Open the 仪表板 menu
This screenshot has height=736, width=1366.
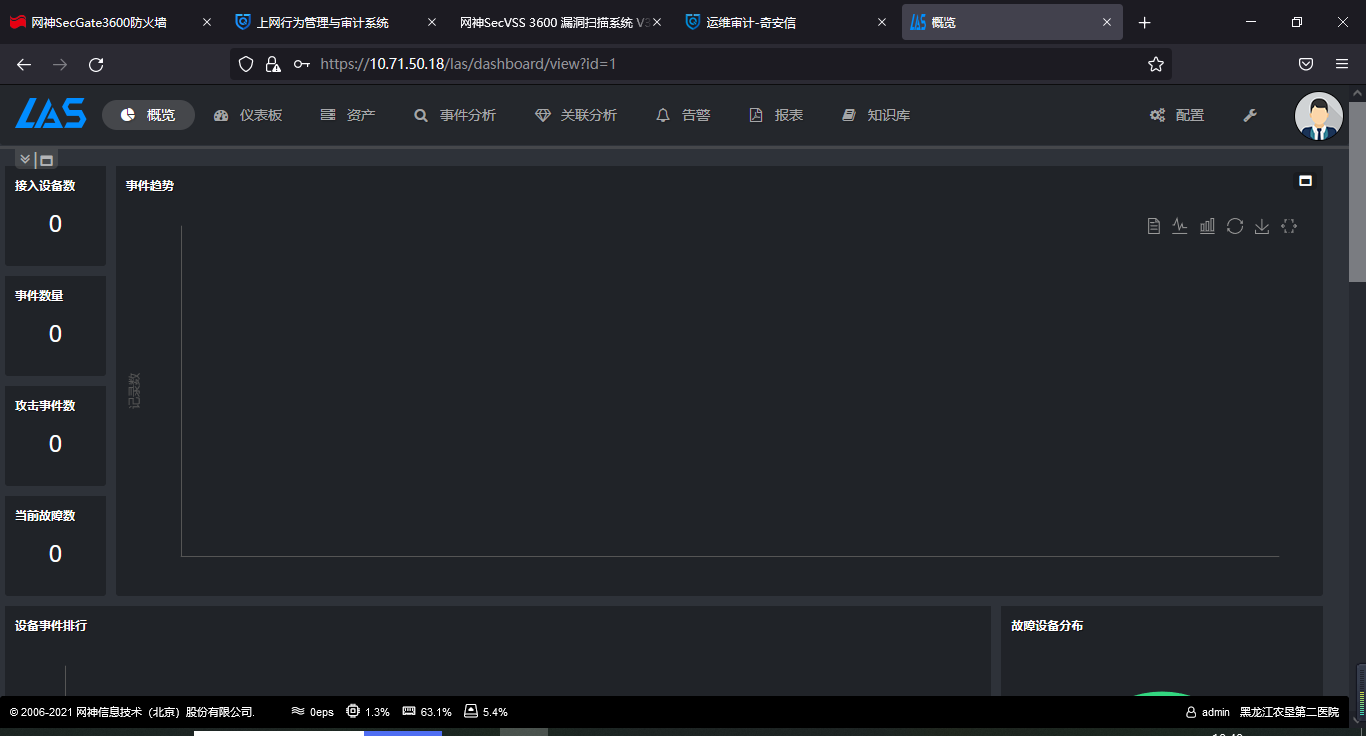248,115
